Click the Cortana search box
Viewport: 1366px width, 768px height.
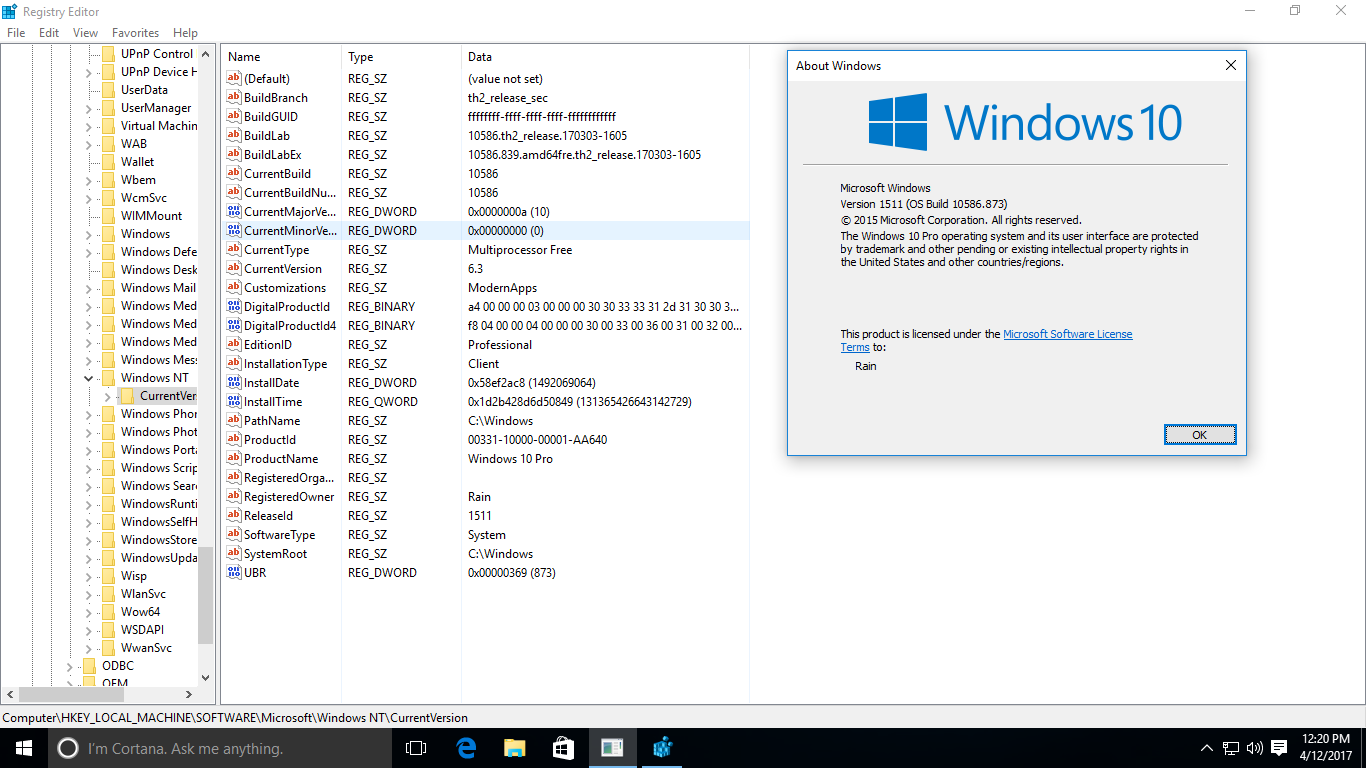click(220, 748)
